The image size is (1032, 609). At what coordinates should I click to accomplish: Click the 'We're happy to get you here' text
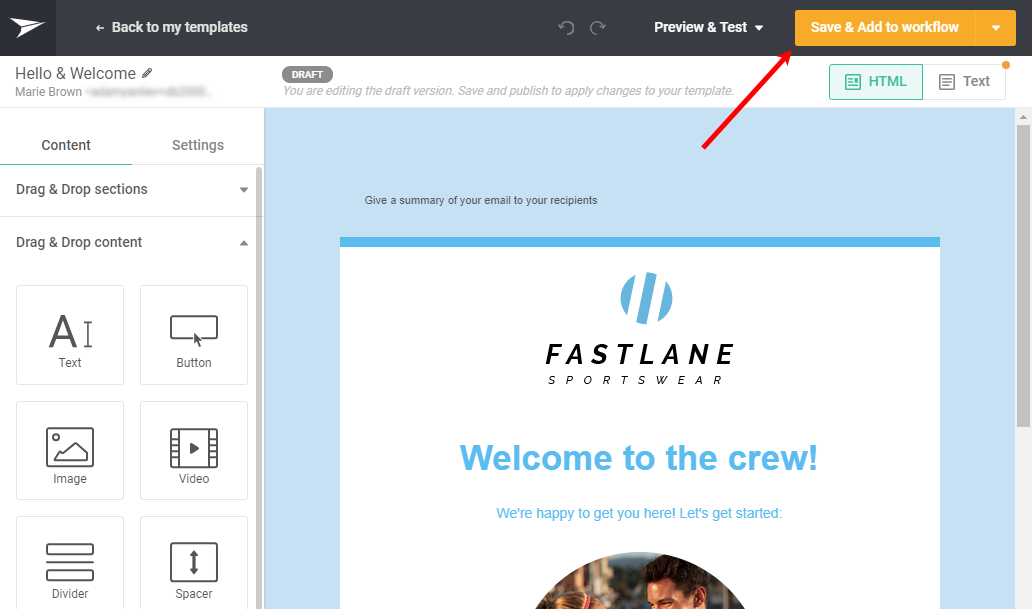[638, 513]
